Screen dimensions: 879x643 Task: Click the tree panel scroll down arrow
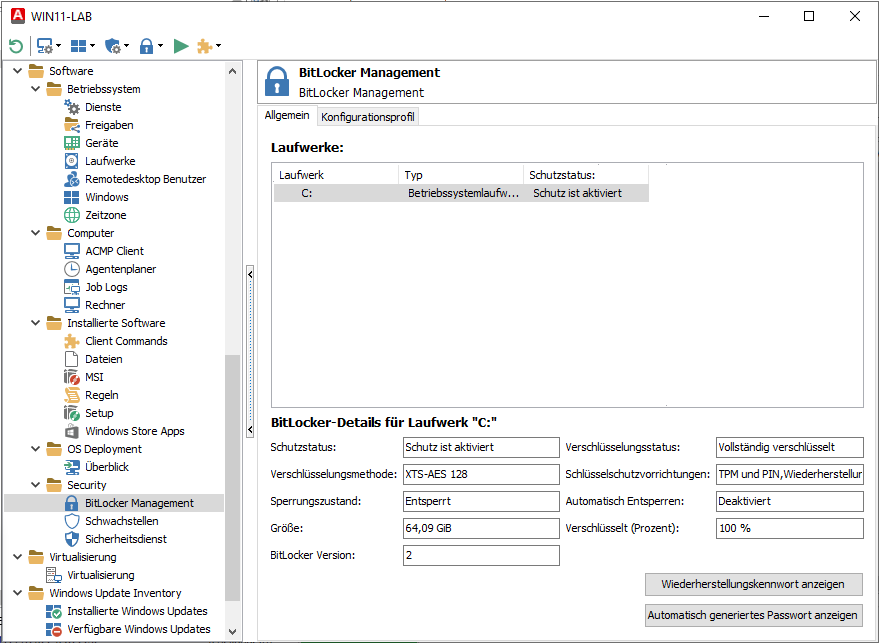233,631
